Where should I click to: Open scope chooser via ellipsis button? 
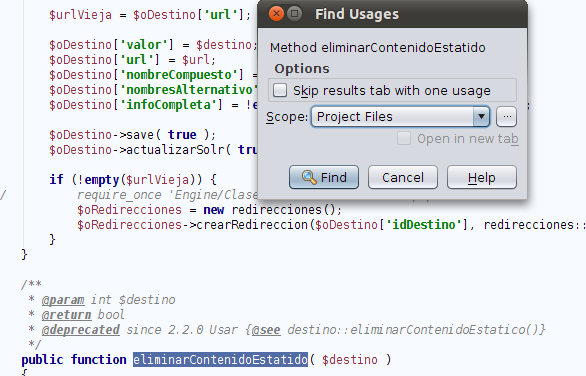point(506,117)
